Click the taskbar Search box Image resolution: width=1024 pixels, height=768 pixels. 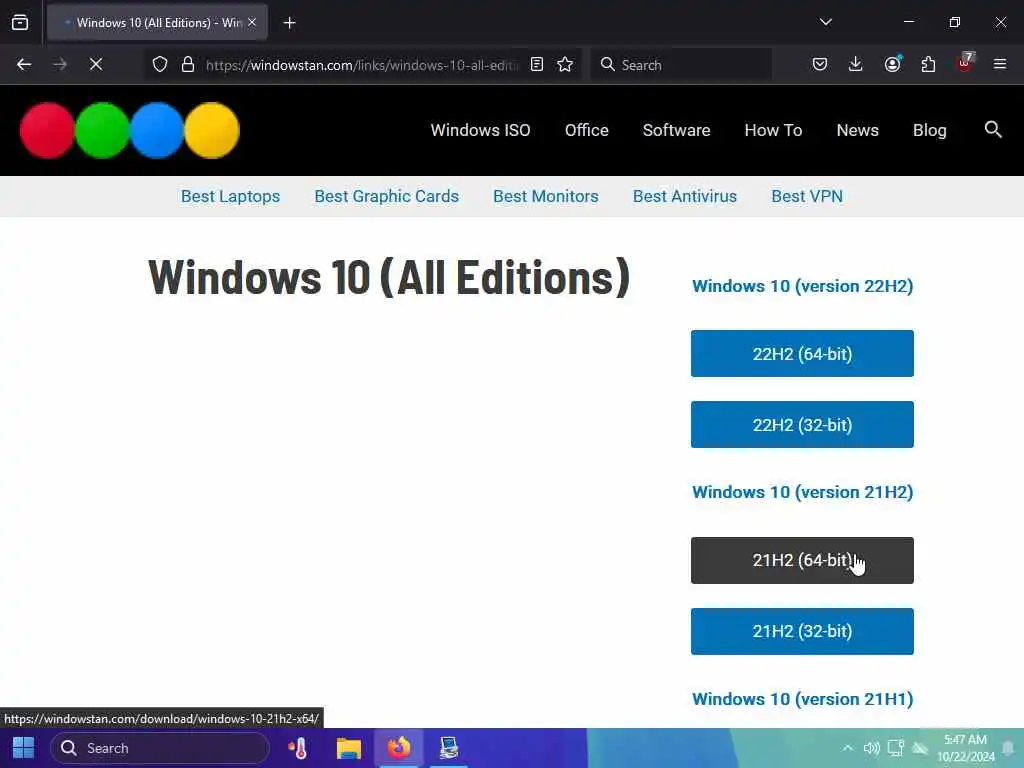pos(160,748)
